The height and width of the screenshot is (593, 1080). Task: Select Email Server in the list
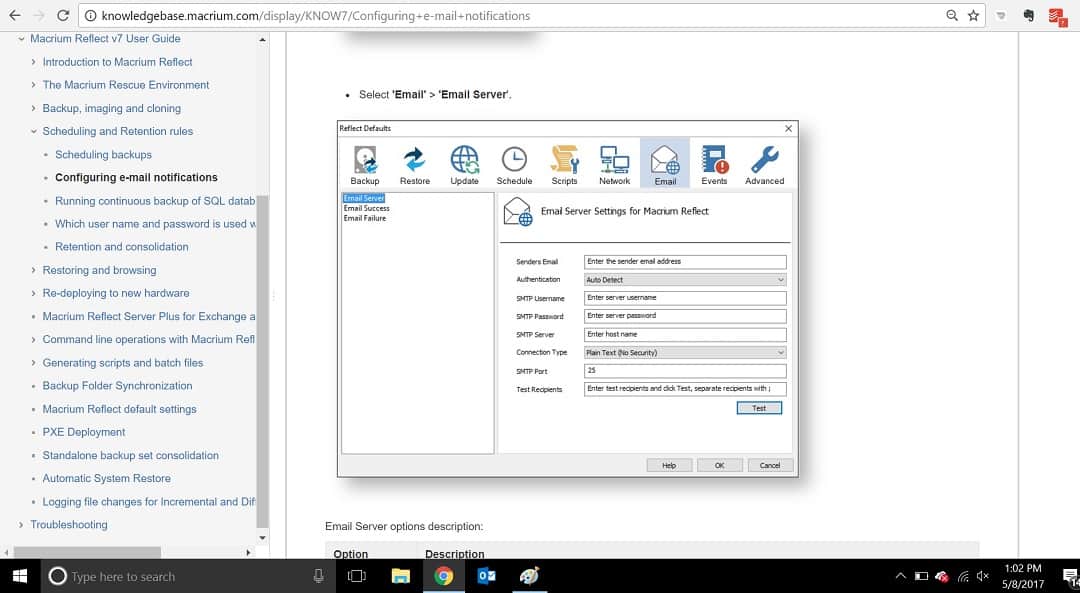point(364,198)
